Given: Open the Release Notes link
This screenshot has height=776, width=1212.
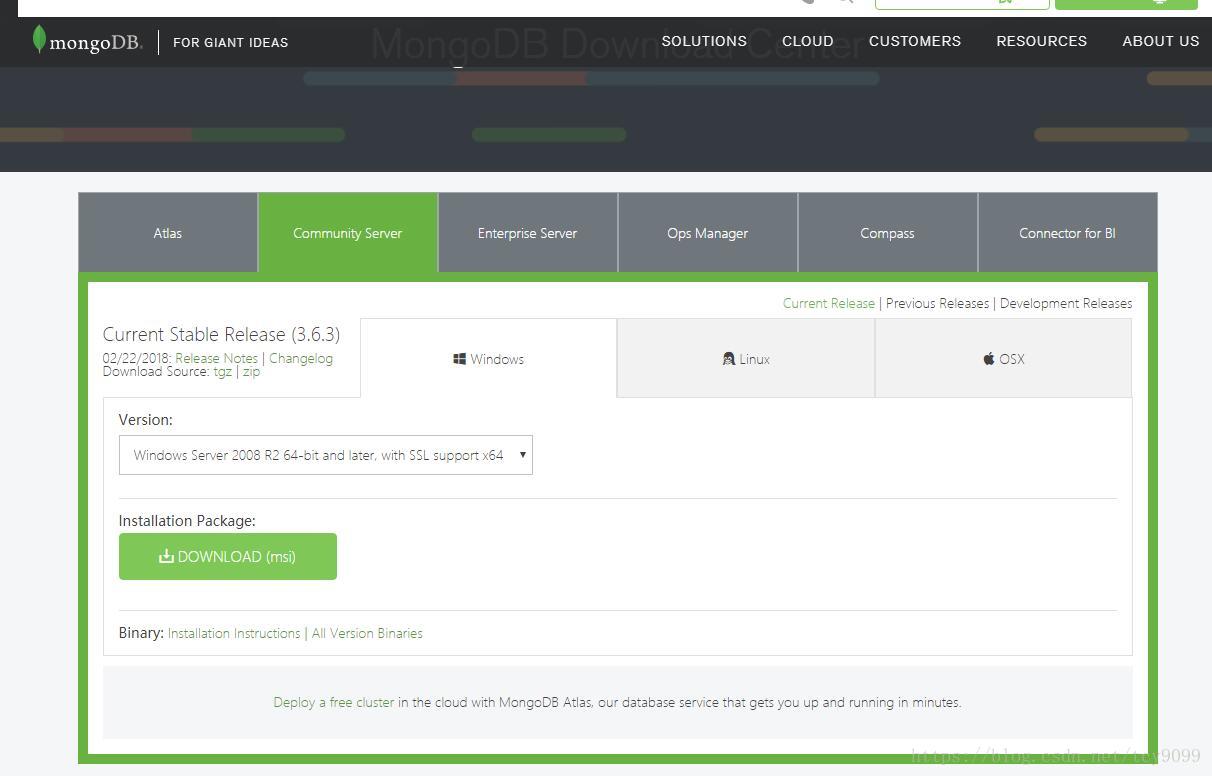Looking at the screenshot, I should point(216,358).
